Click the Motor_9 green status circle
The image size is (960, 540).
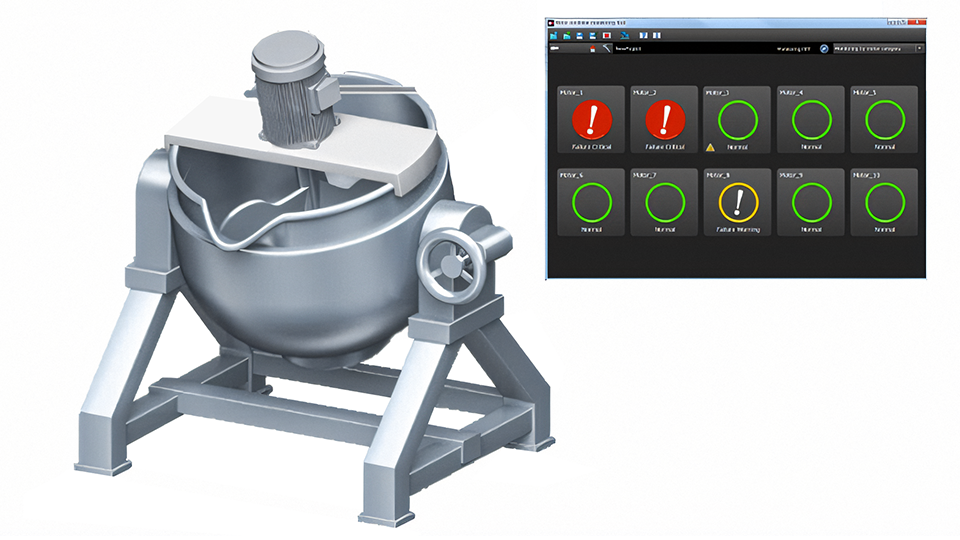point(811,203)
